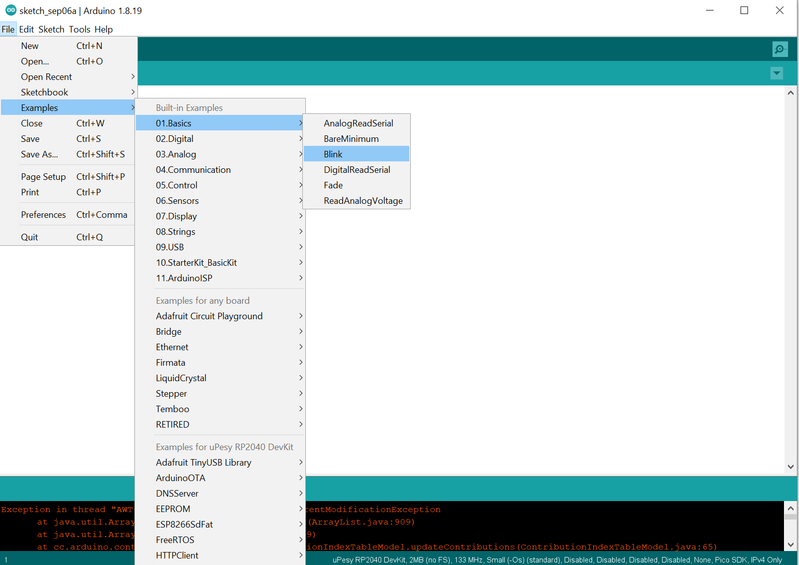Open the BareMinimum example
The height and width of the screenshot is (565, 799).
357,139
